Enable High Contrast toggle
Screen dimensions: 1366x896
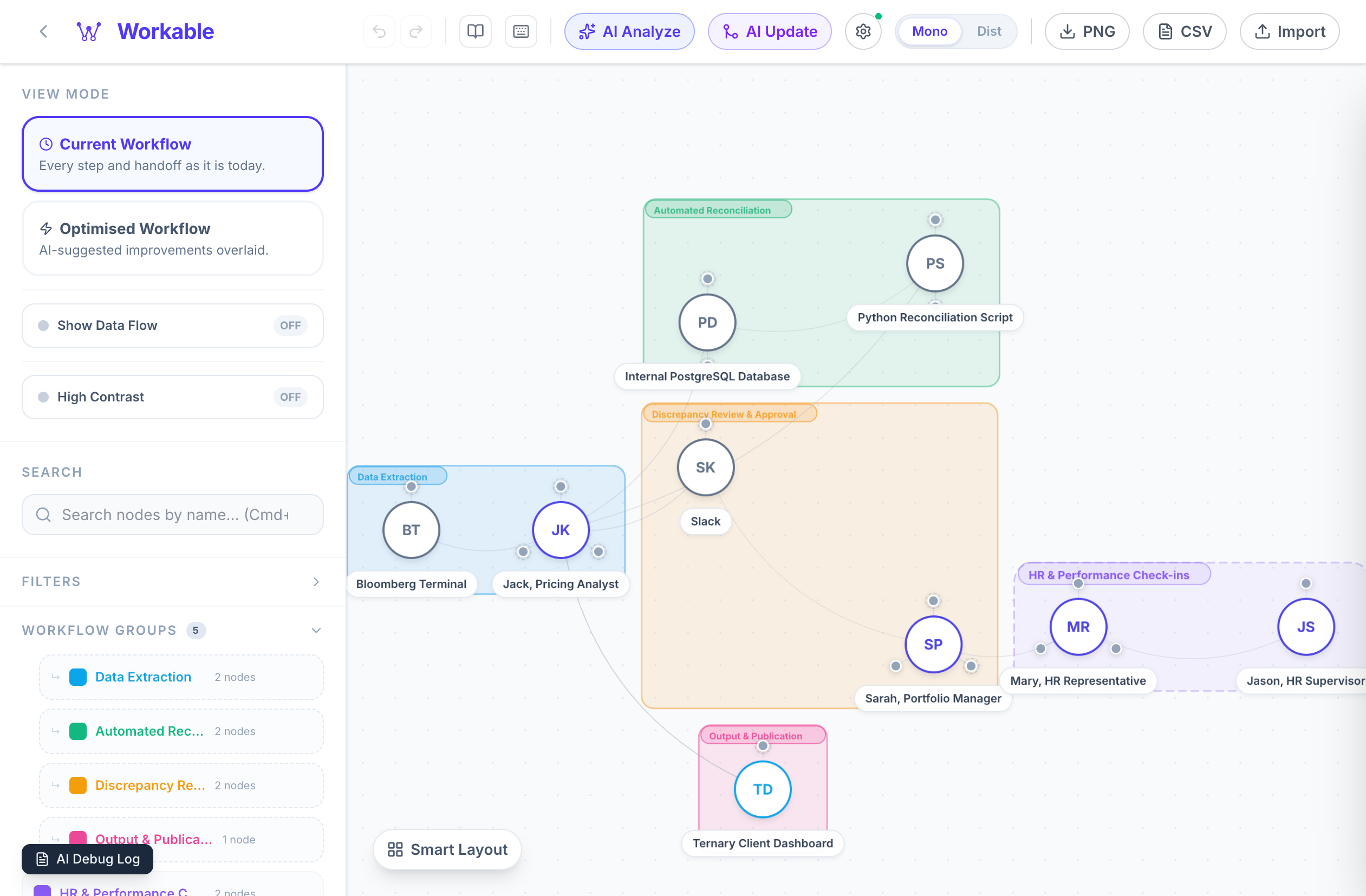(x=290, y=397)
